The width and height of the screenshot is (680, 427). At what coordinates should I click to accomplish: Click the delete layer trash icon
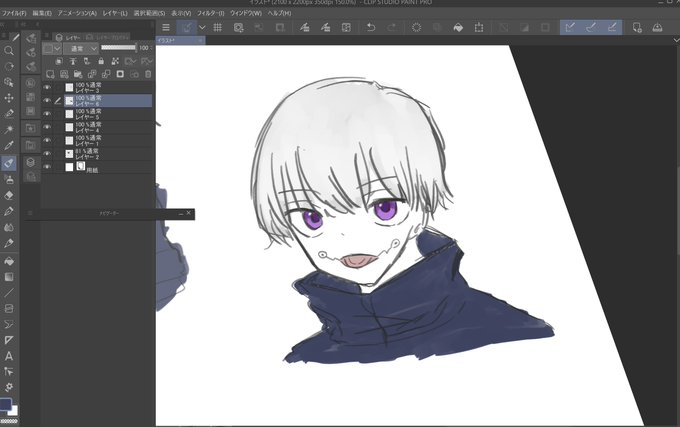point(148,74)
